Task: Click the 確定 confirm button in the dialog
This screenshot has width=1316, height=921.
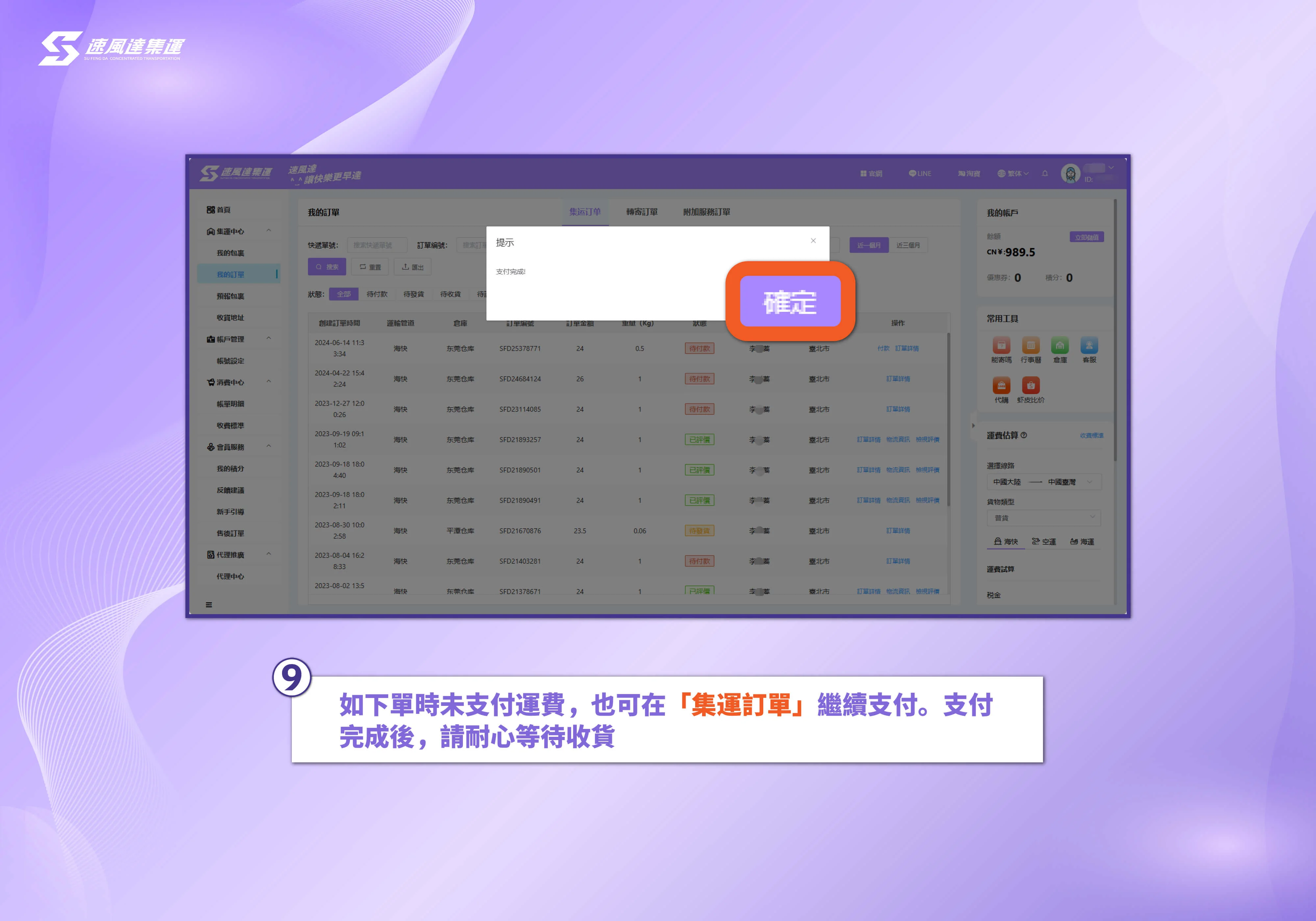Action: point(790,301)
